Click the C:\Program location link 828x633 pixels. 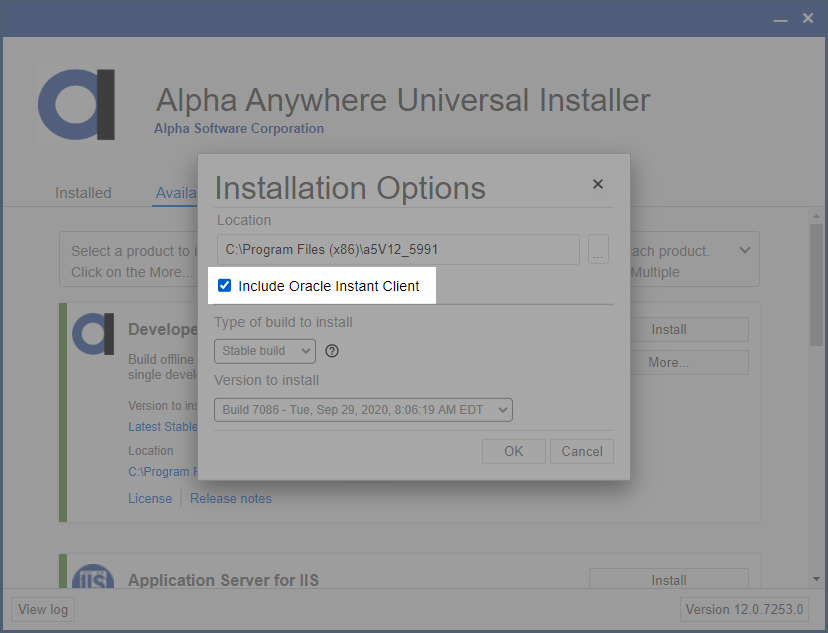tap(163, 471)
